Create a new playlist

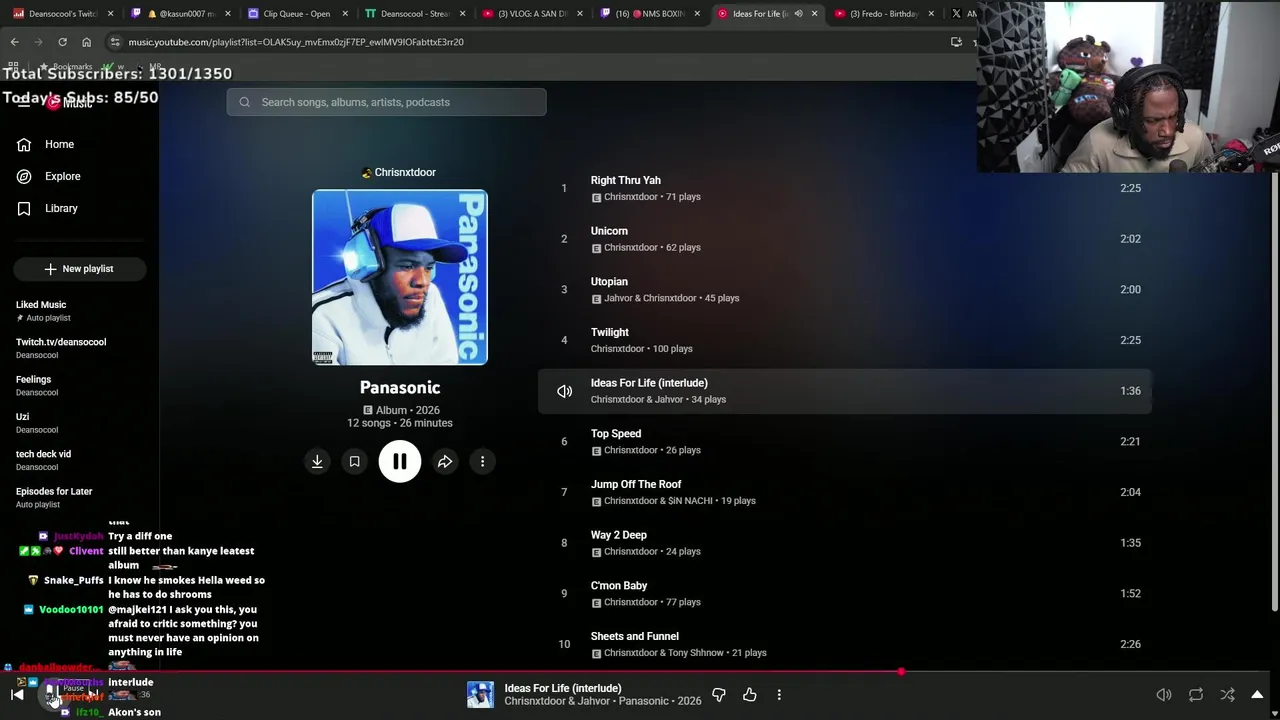click(80, 269)
